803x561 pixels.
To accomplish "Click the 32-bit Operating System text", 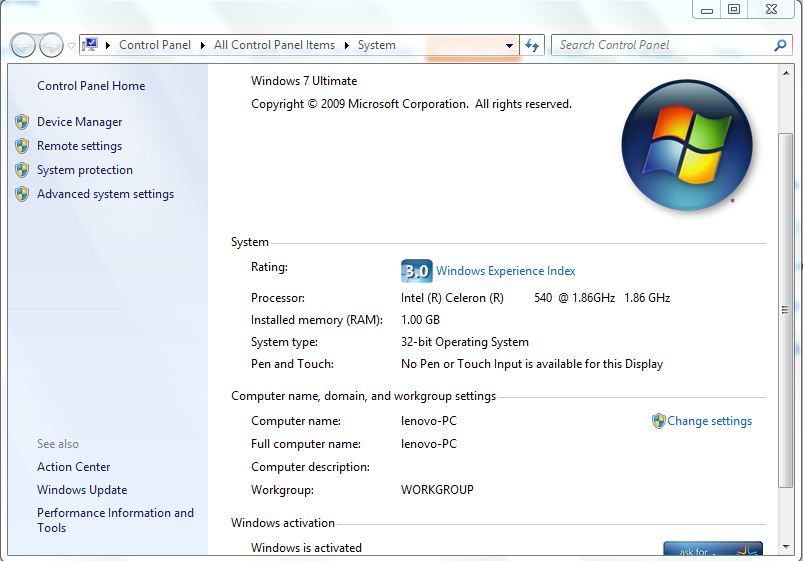I will [x=464, y=342].
